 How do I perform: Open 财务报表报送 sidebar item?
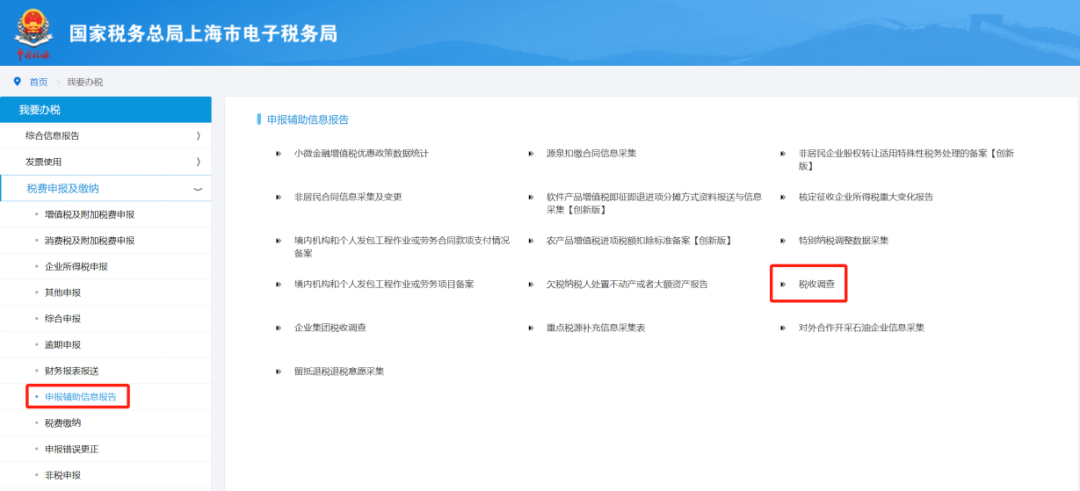[x=72, y=371]
